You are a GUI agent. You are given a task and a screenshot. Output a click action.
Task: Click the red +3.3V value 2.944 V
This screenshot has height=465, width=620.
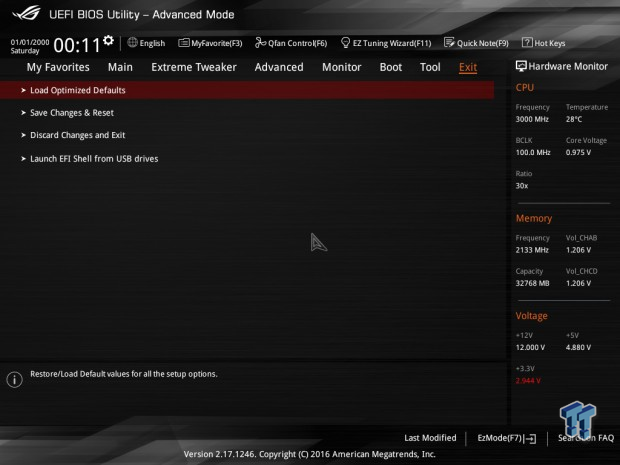click(x=528, y=381)
